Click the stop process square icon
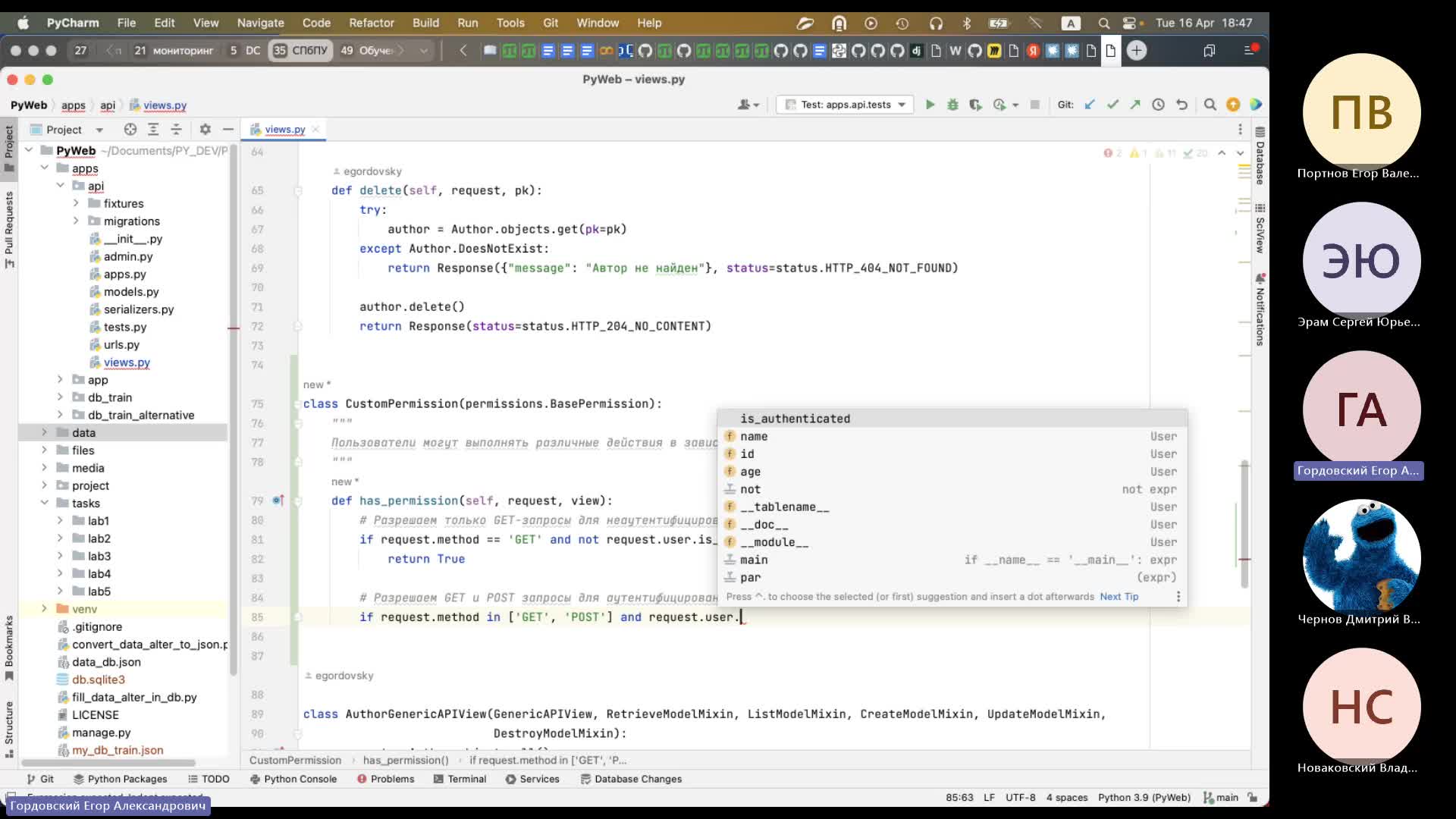This screenshot has height=819, width=1456. 1034,105
